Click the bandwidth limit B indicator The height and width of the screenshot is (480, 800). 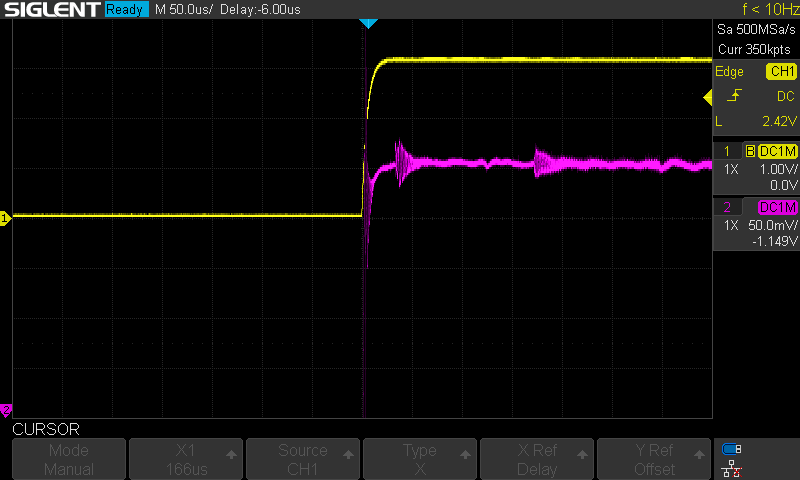[x=749, y=151]
